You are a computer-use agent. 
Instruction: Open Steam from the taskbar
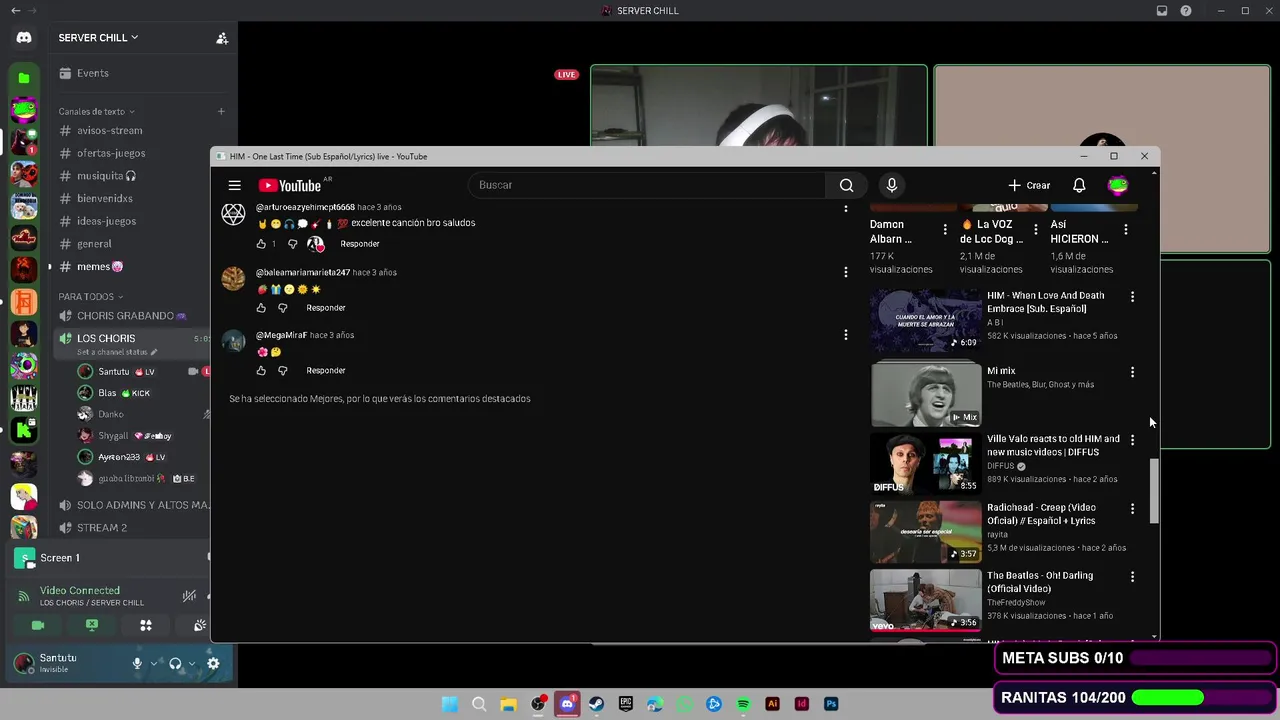596,704
